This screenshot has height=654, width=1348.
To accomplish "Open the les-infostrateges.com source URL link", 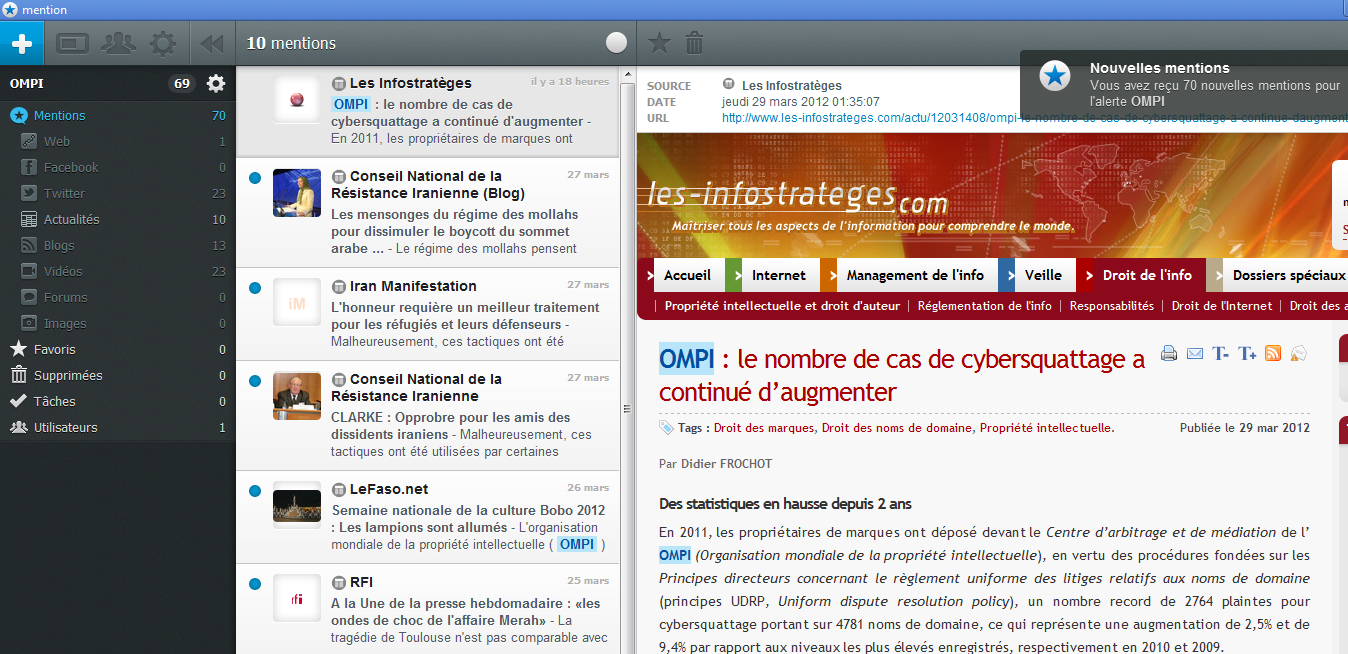I will 1034,118.
